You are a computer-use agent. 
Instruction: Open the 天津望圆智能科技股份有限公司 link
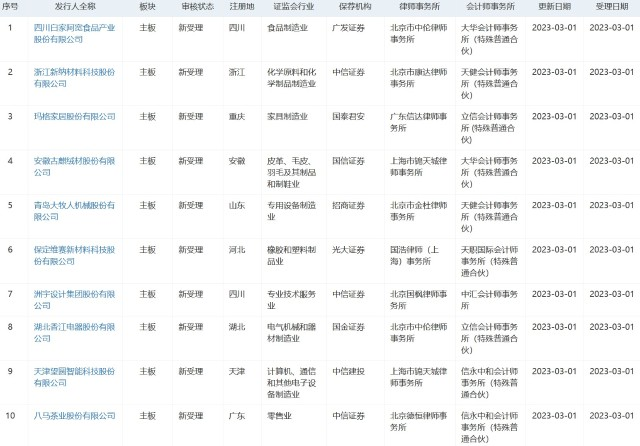[x=74, y=377]
